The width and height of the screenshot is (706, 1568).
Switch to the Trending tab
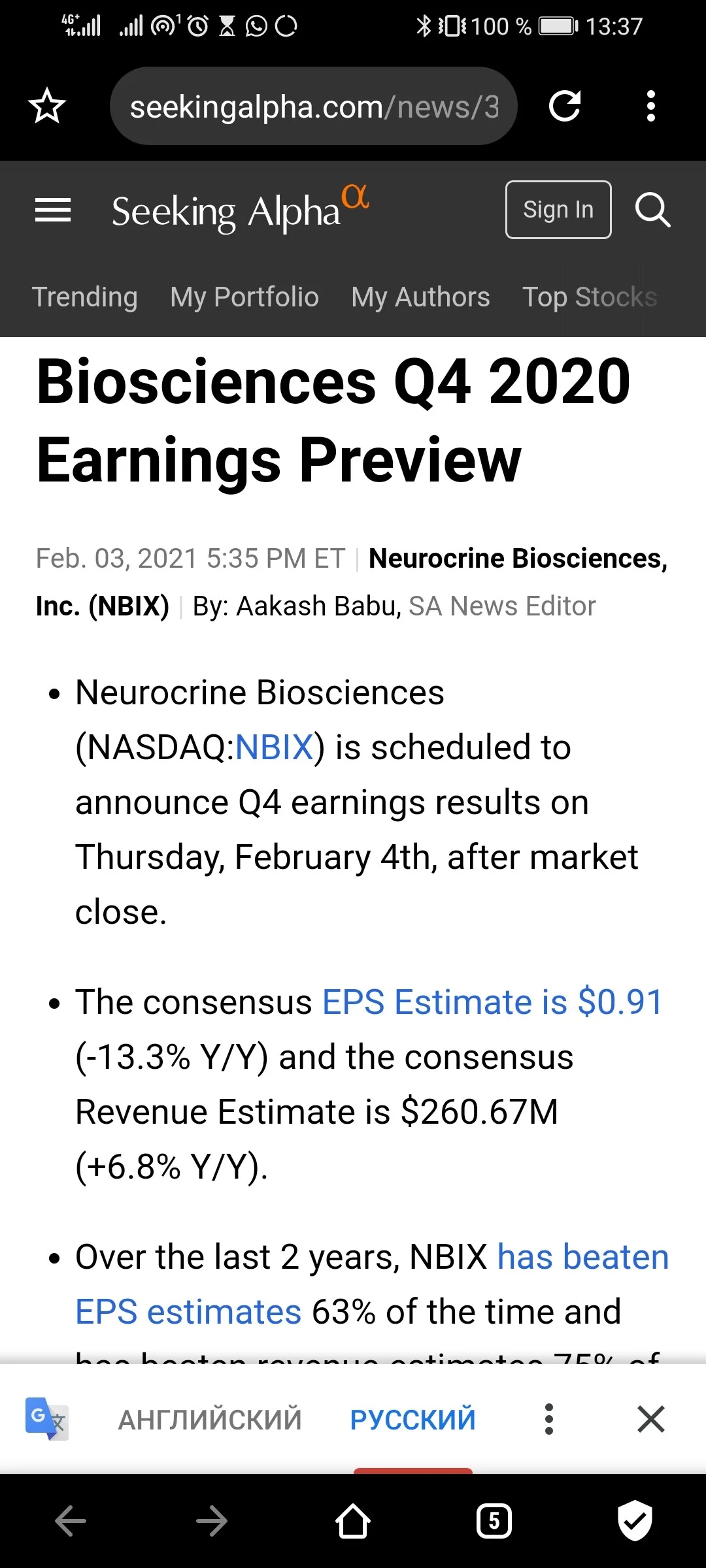[85, 297]
